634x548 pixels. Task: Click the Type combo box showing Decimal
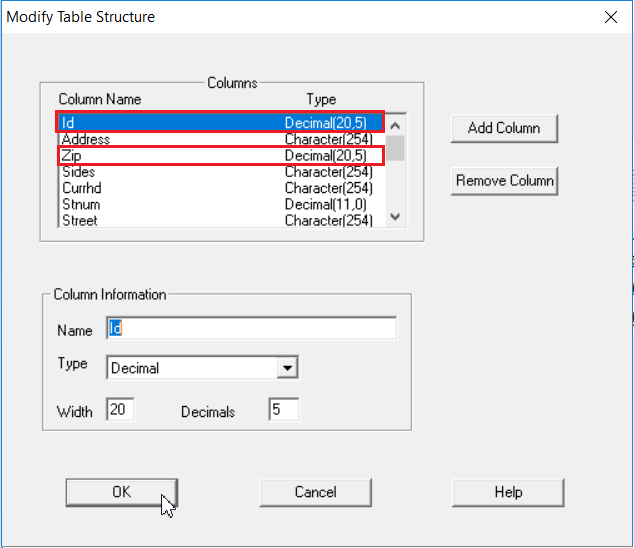point(202,368)
